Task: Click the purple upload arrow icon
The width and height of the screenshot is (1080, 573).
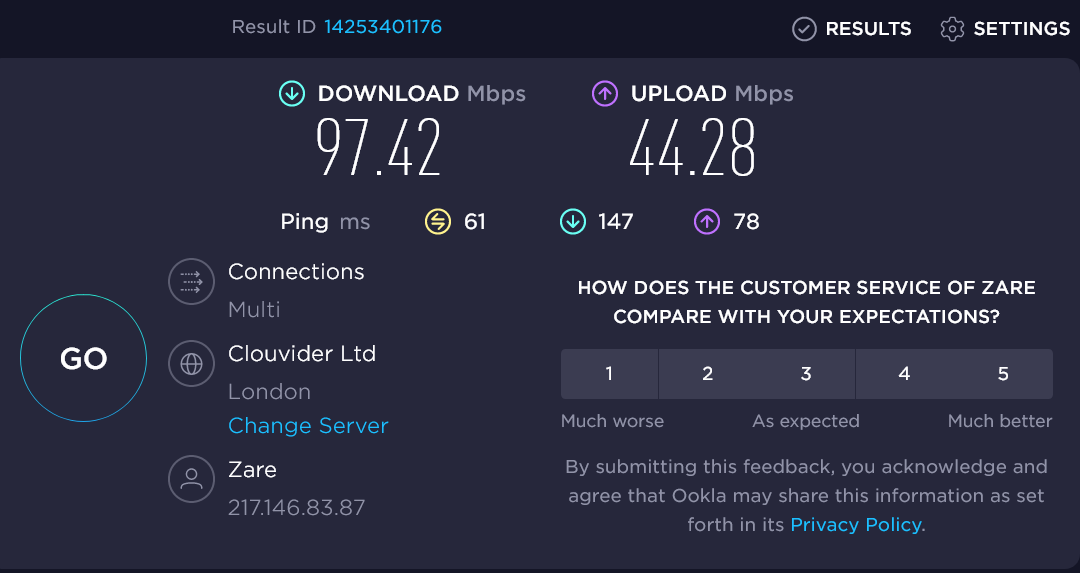Action: (604, 94)
